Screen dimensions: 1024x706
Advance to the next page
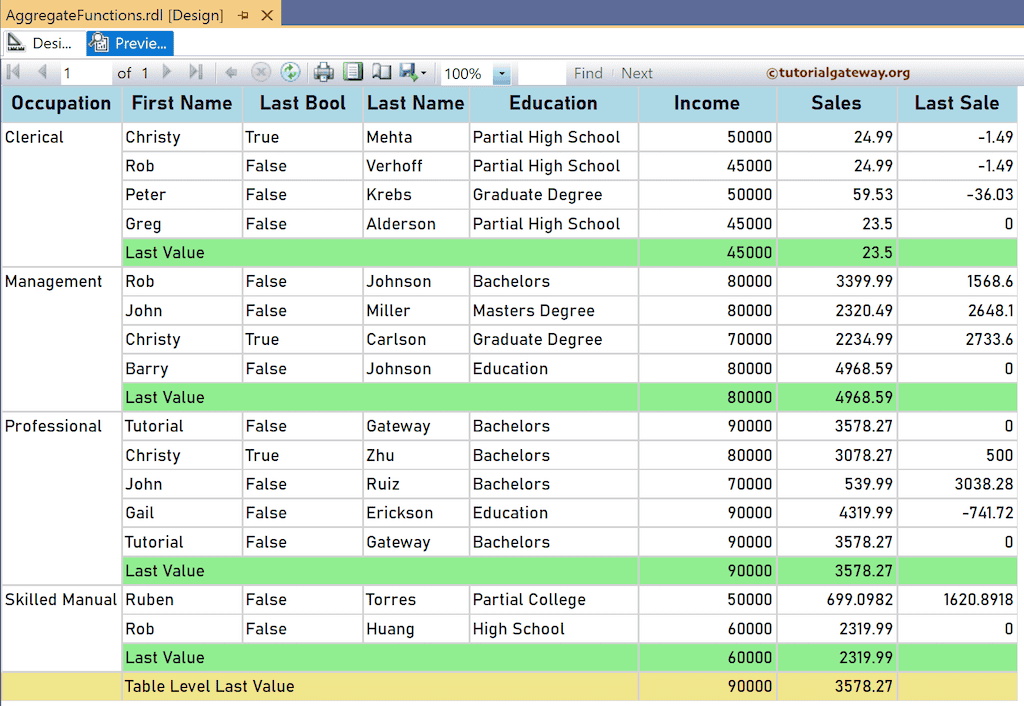pyautogui.click(x=166, y=72)
